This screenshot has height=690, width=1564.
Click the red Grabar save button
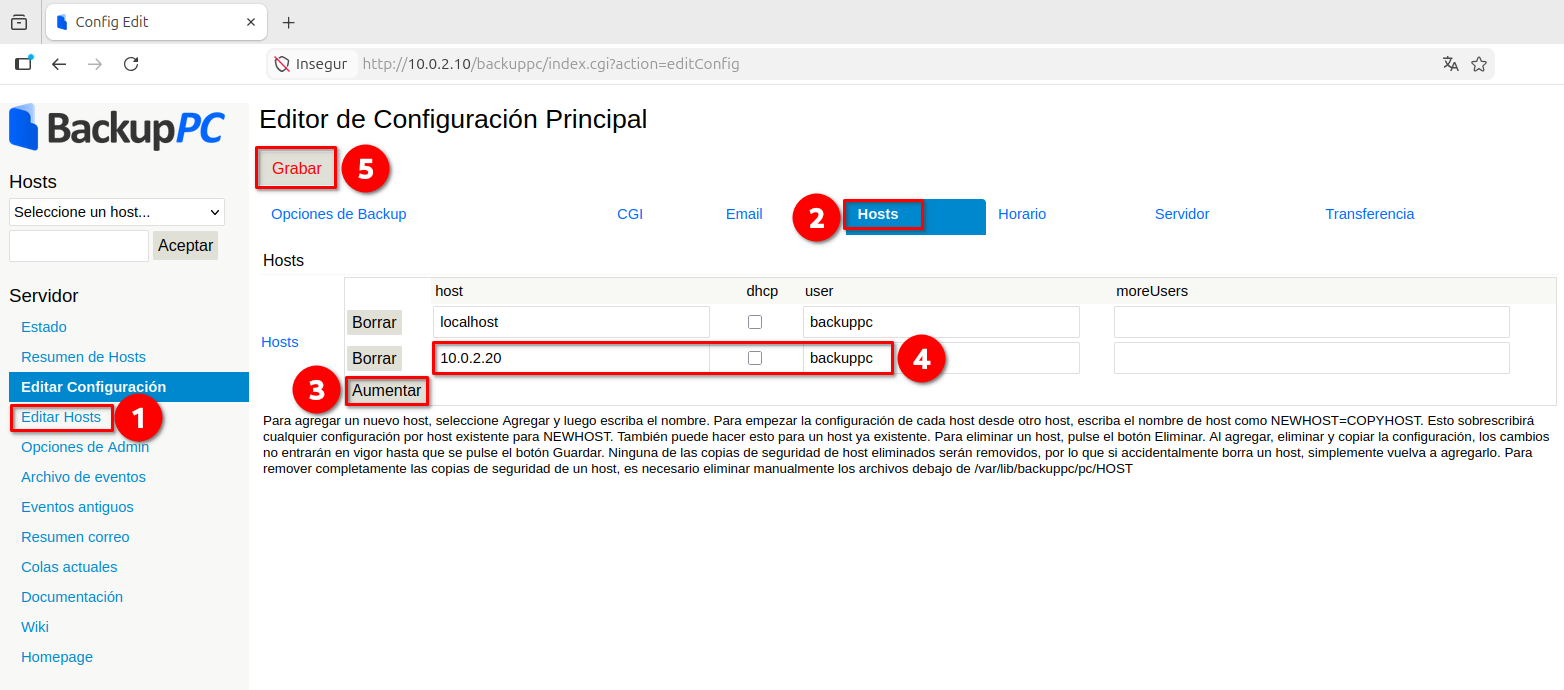297,169
